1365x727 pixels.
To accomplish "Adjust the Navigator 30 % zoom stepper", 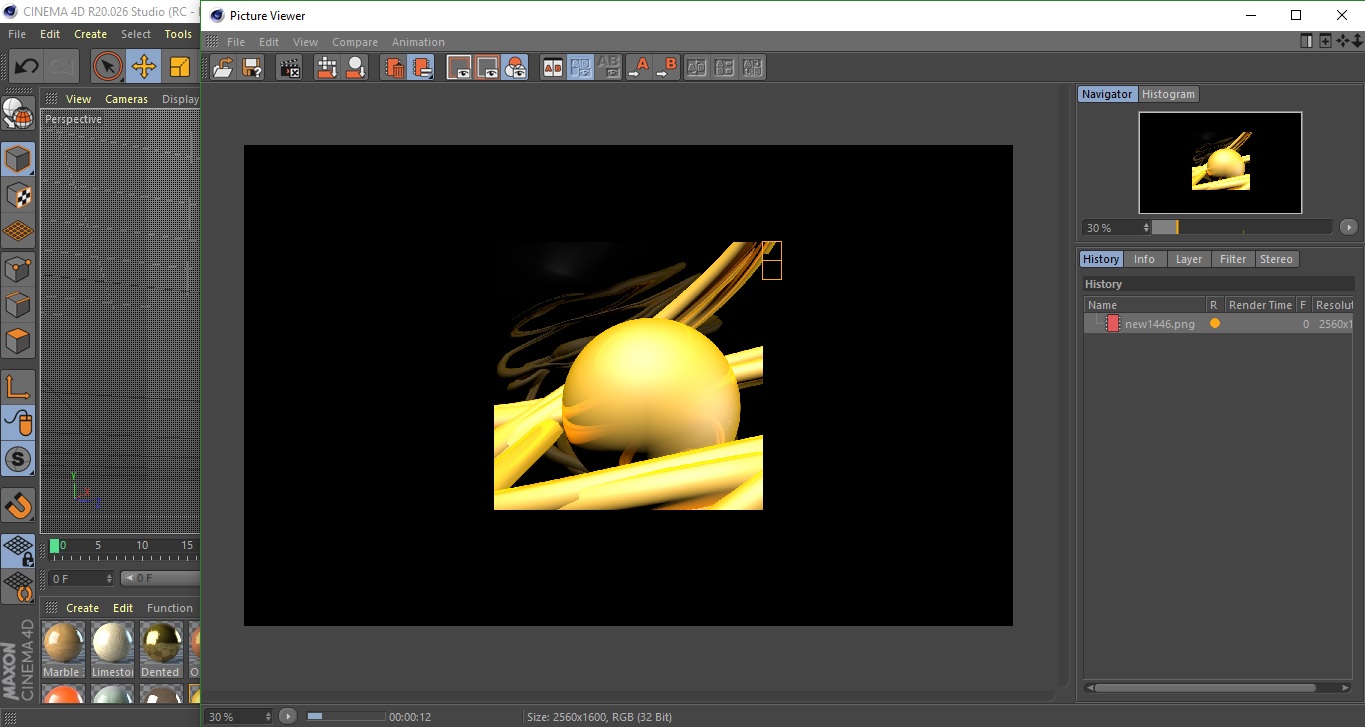I will (x=1146, y=228).
